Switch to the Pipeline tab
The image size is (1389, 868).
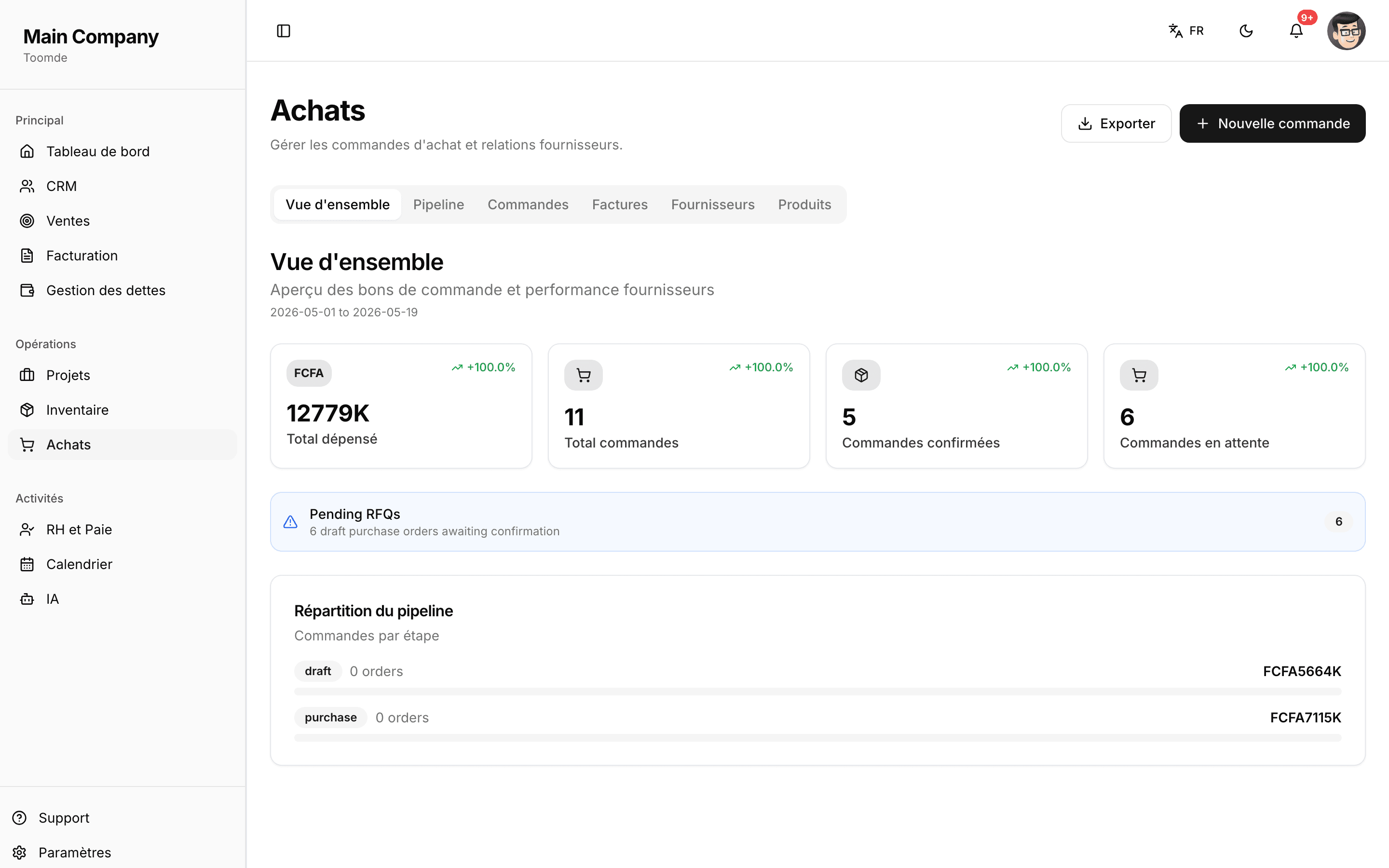point(438,204)
